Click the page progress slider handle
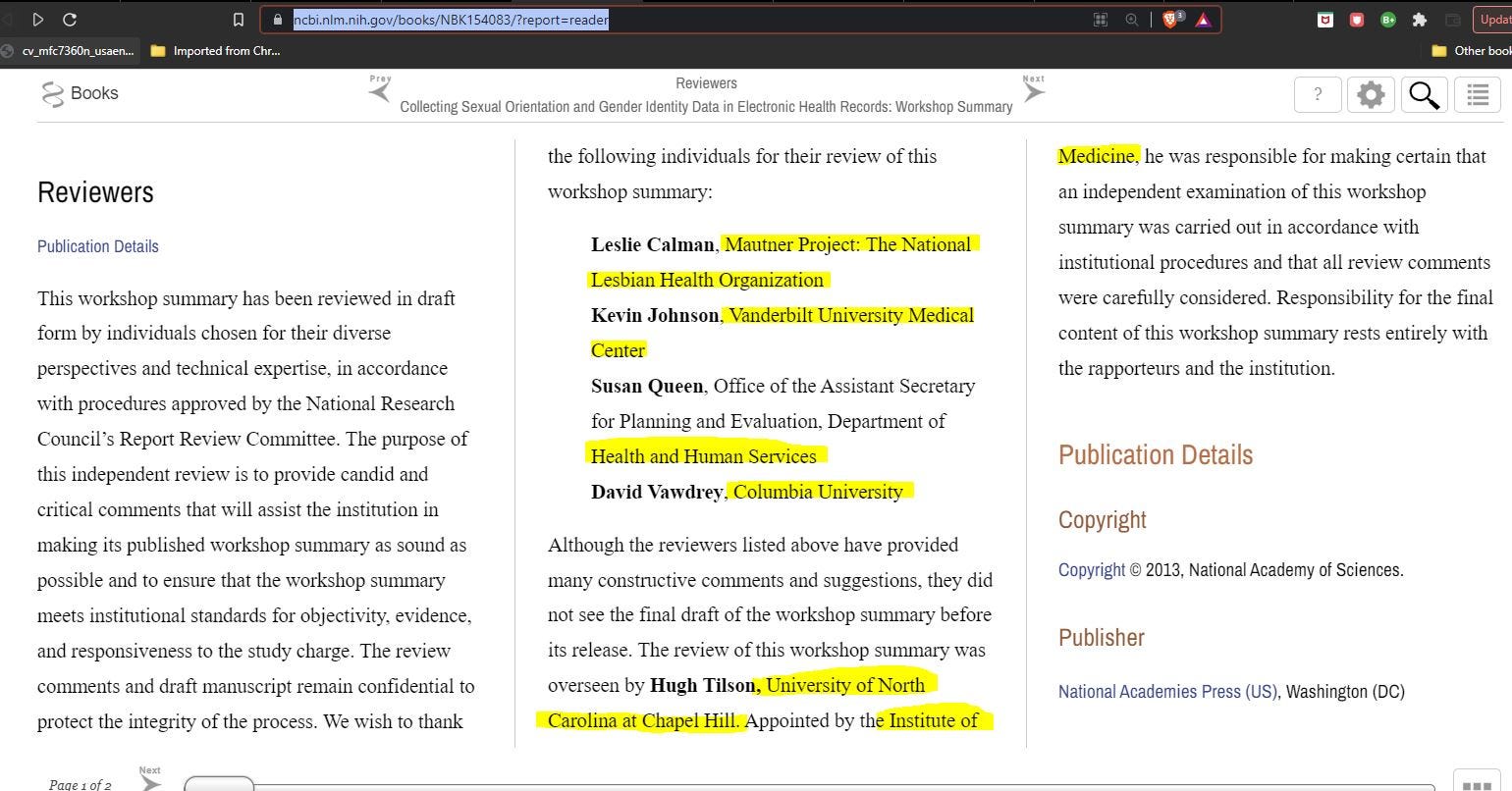Screen dimensions: 1512x791 pyautogui.click(x=219, y=783)
